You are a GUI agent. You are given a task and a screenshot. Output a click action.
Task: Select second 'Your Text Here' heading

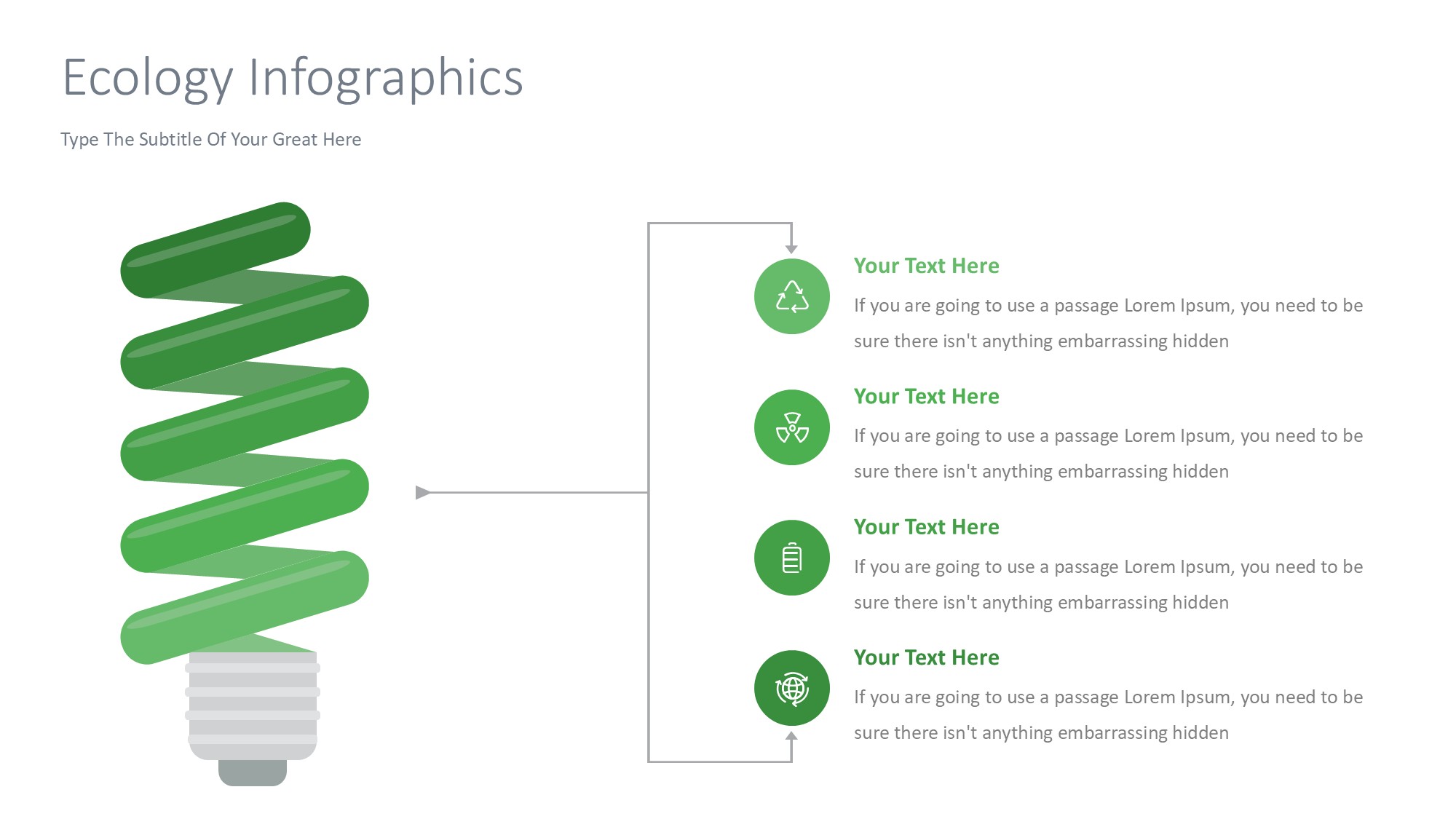(926, 396)
